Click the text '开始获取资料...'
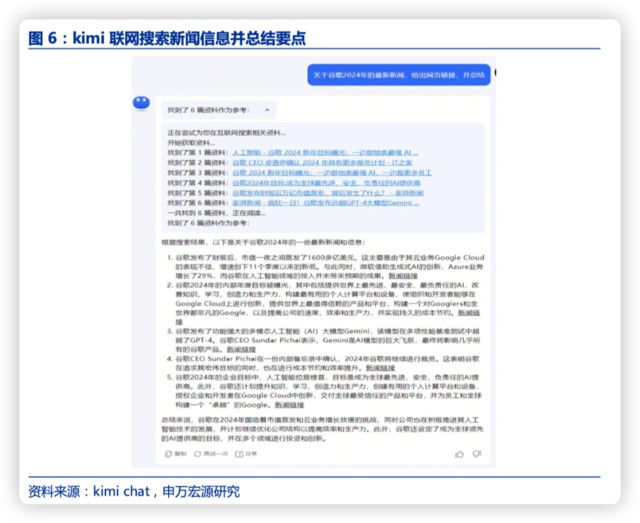Screen dimensions: 640x523 click(x=191, y=142)
